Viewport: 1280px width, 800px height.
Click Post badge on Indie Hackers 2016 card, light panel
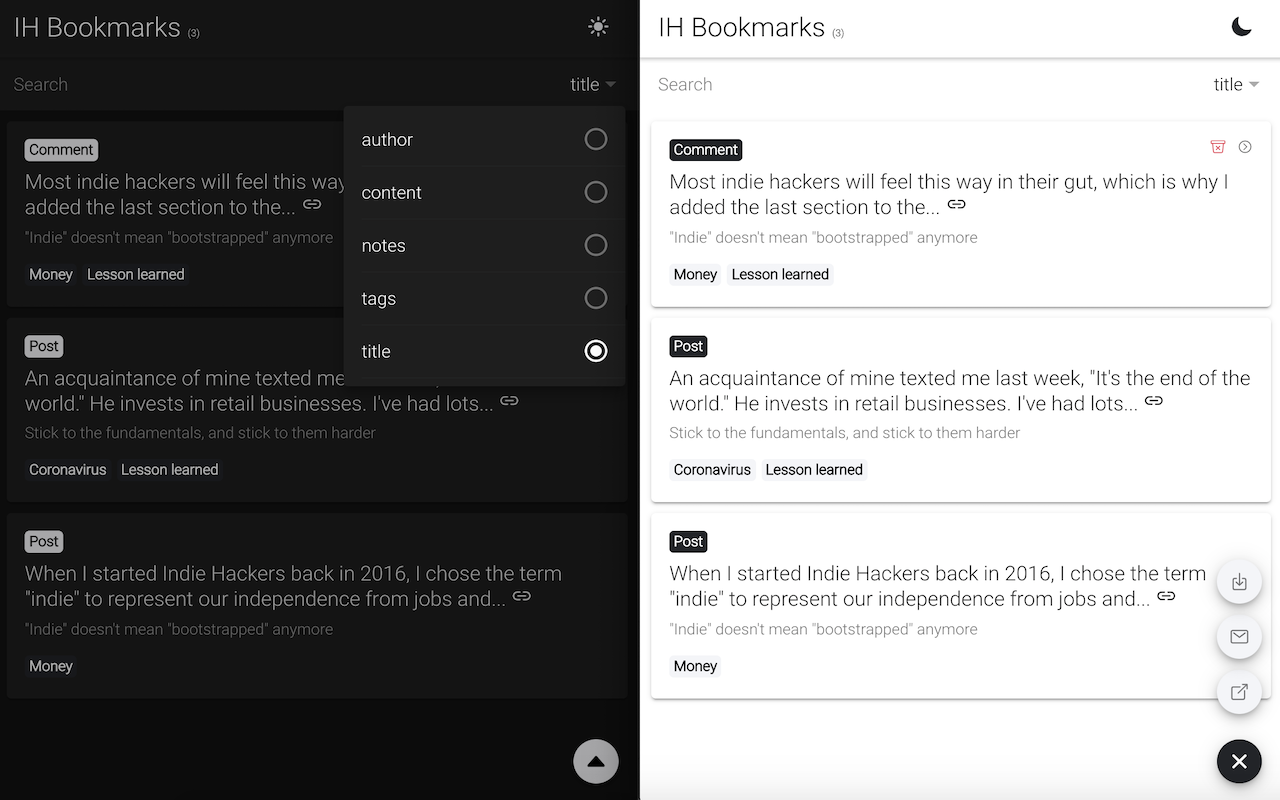[x=688, y=542]
